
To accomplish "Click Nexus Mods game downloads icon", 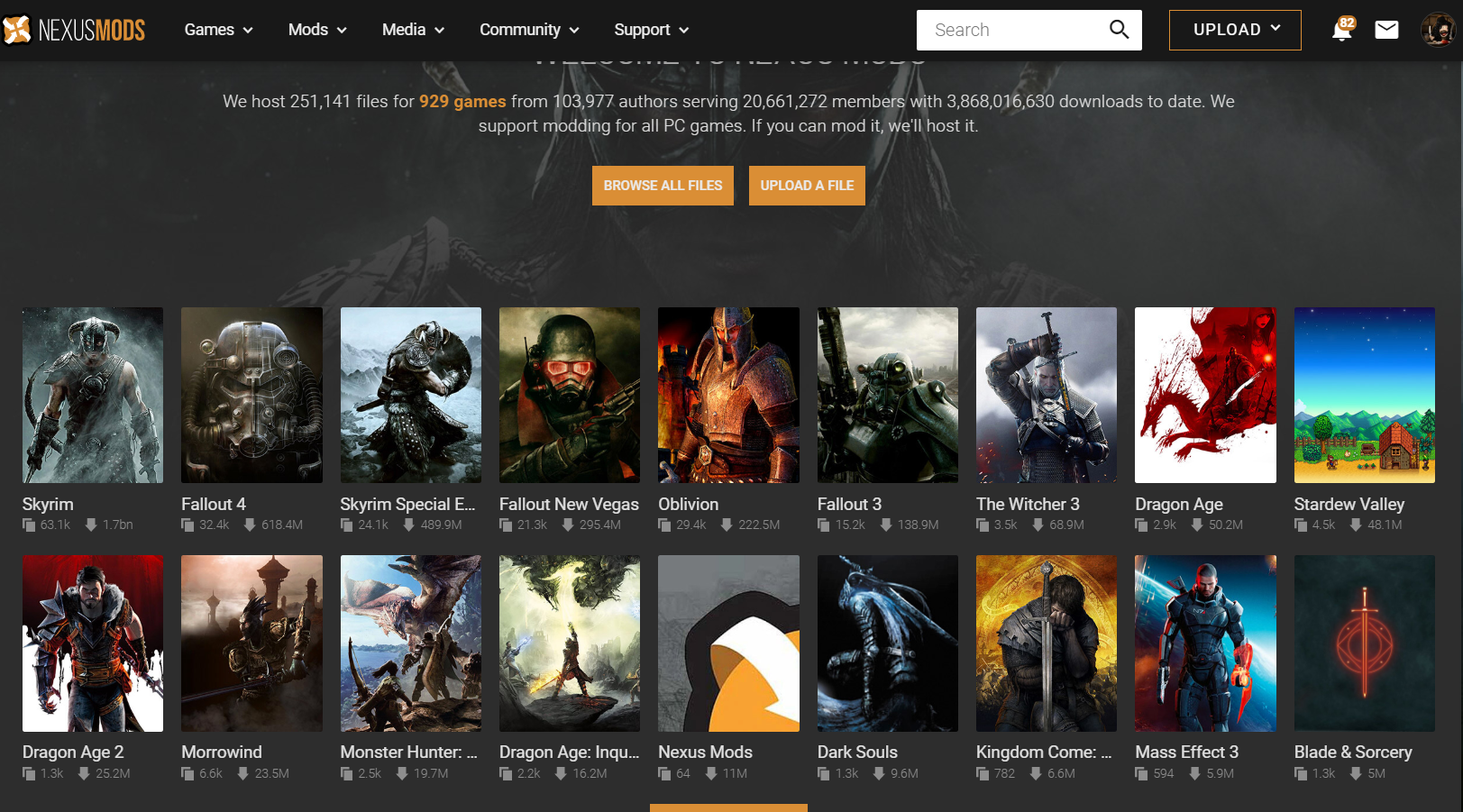I will (x=711, y=773).
